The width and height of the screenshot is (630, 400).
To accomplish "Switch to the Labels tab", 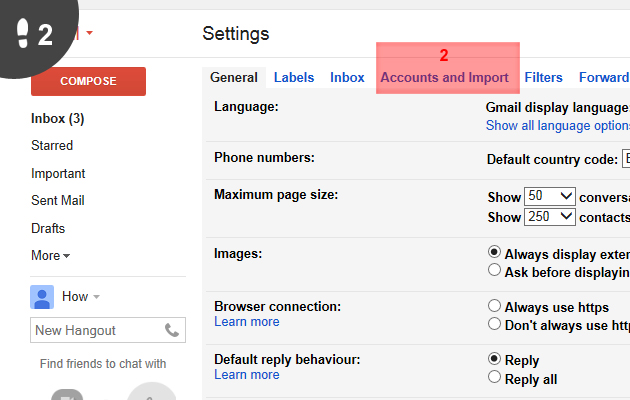I will 294,77.
